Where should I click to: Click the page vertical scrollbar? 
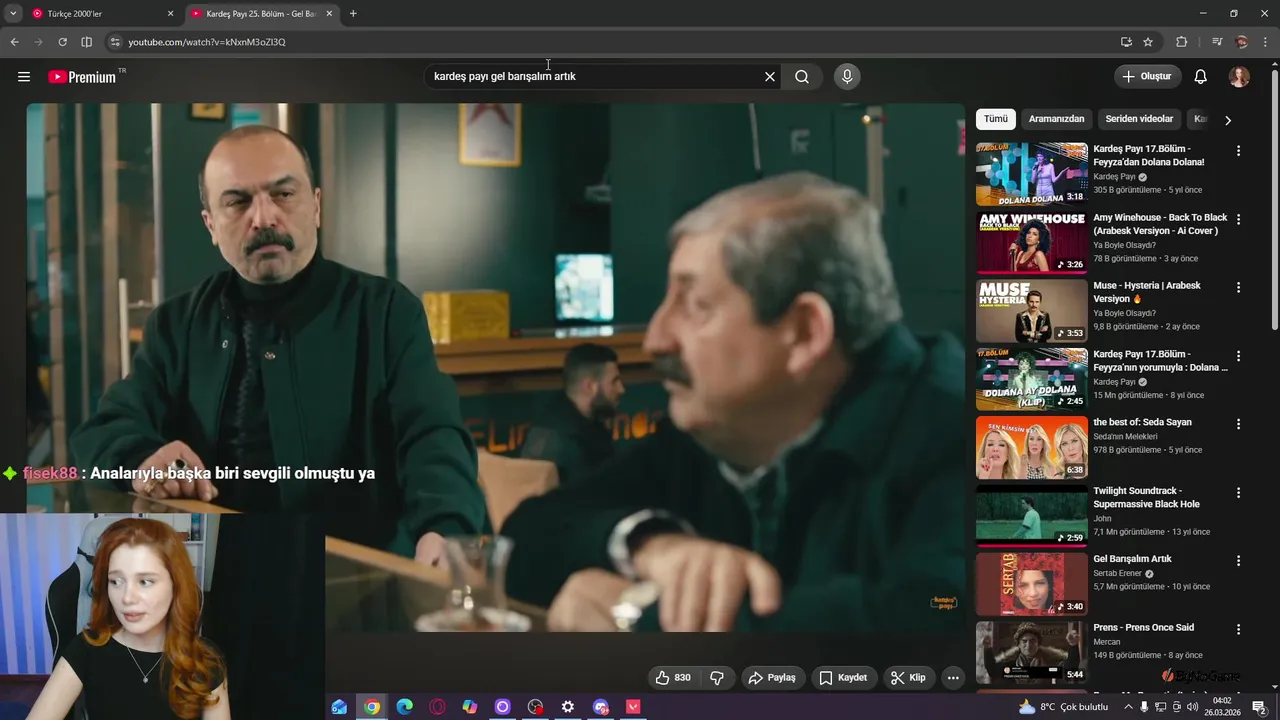point(1274,200)
